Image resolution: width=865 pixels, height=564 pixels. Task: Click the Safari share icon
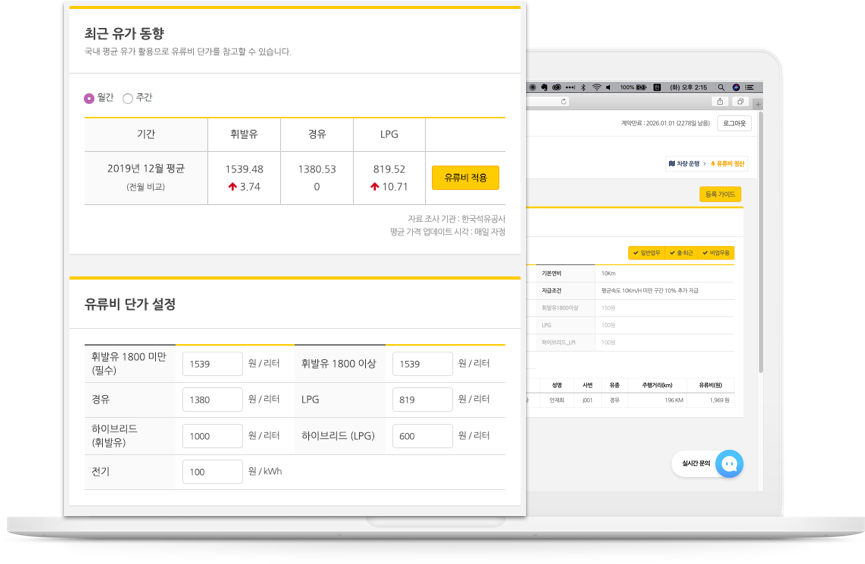coord(720,102)
